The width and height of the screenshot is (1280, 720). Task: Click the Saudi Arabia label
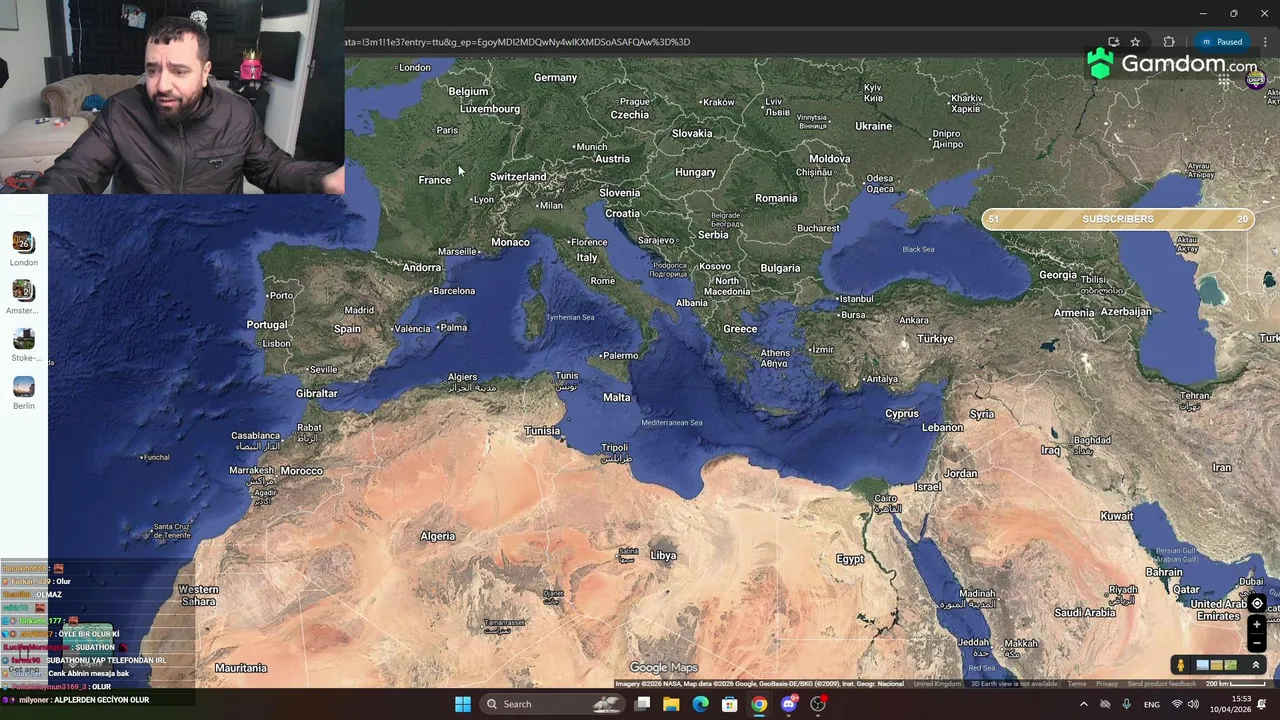tap(1085, 612)
